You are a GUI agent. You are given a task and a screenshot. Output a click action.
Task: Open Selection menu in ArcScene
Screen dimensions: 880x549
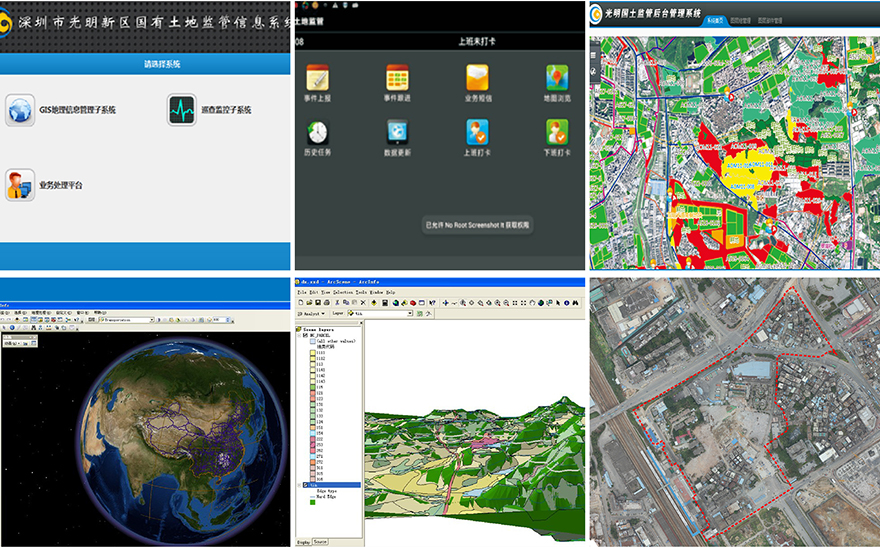[x=343, y=292]
